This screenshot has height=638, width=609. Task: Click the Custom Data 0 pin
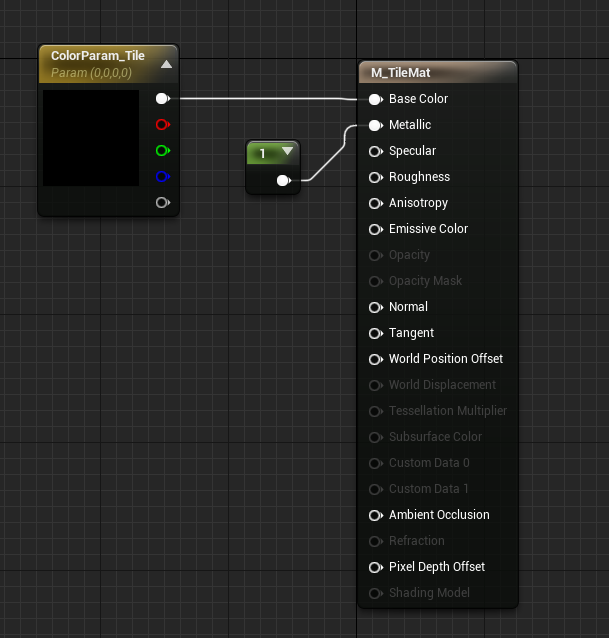coord(375,463)
